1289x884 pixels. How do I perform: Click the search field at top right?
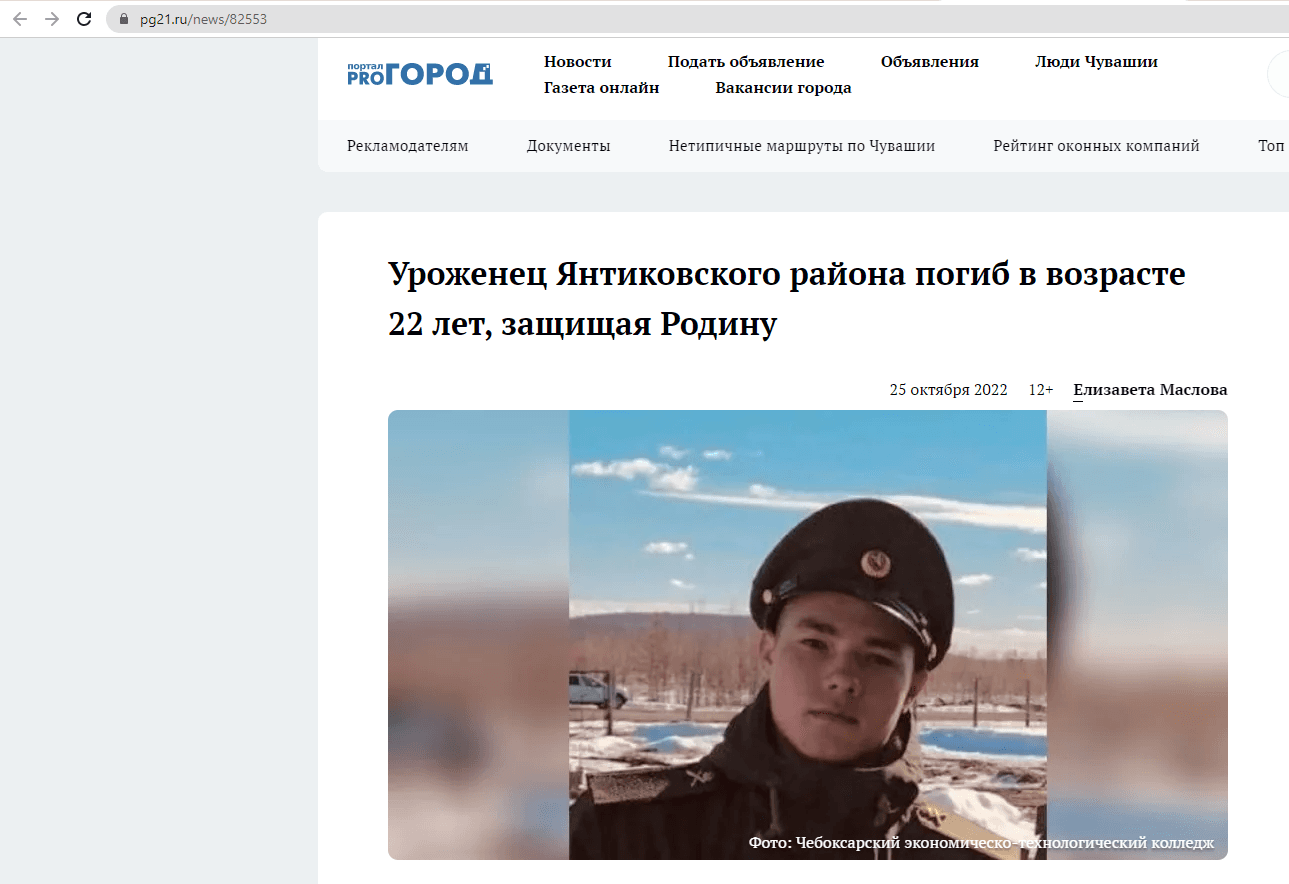1278,74
